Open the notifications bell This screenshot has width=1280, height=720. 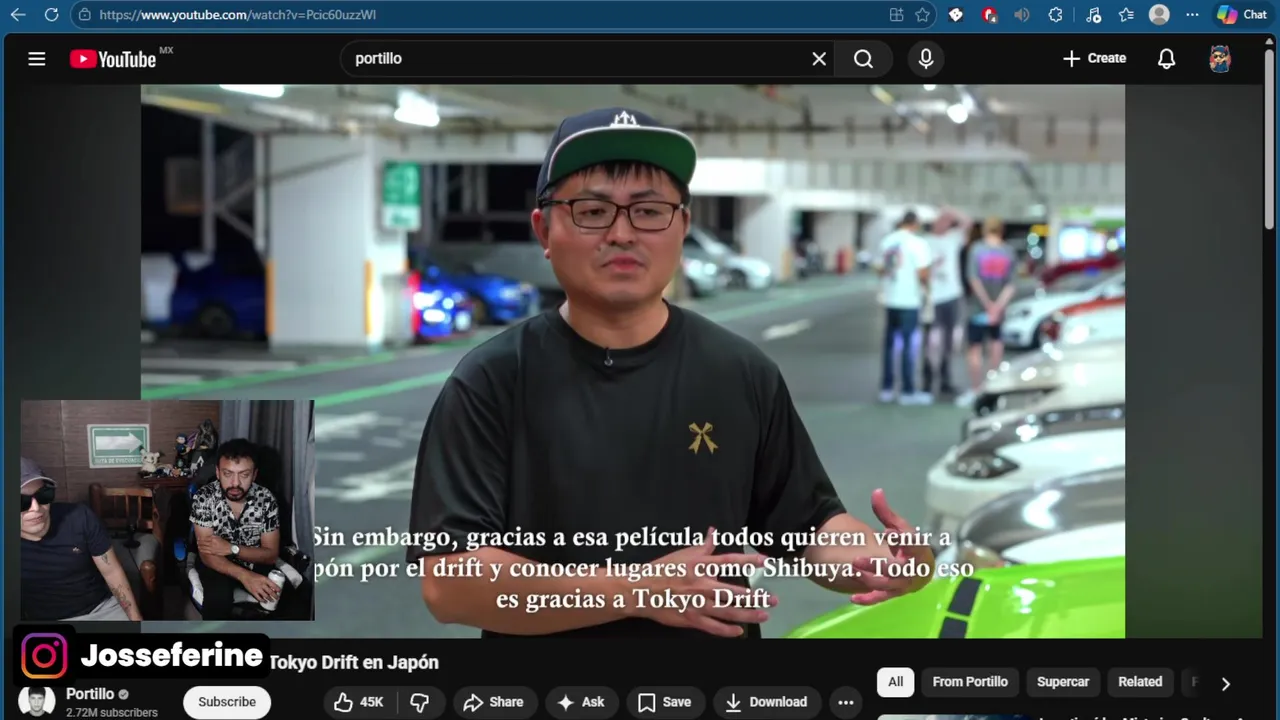[1166, 59]
